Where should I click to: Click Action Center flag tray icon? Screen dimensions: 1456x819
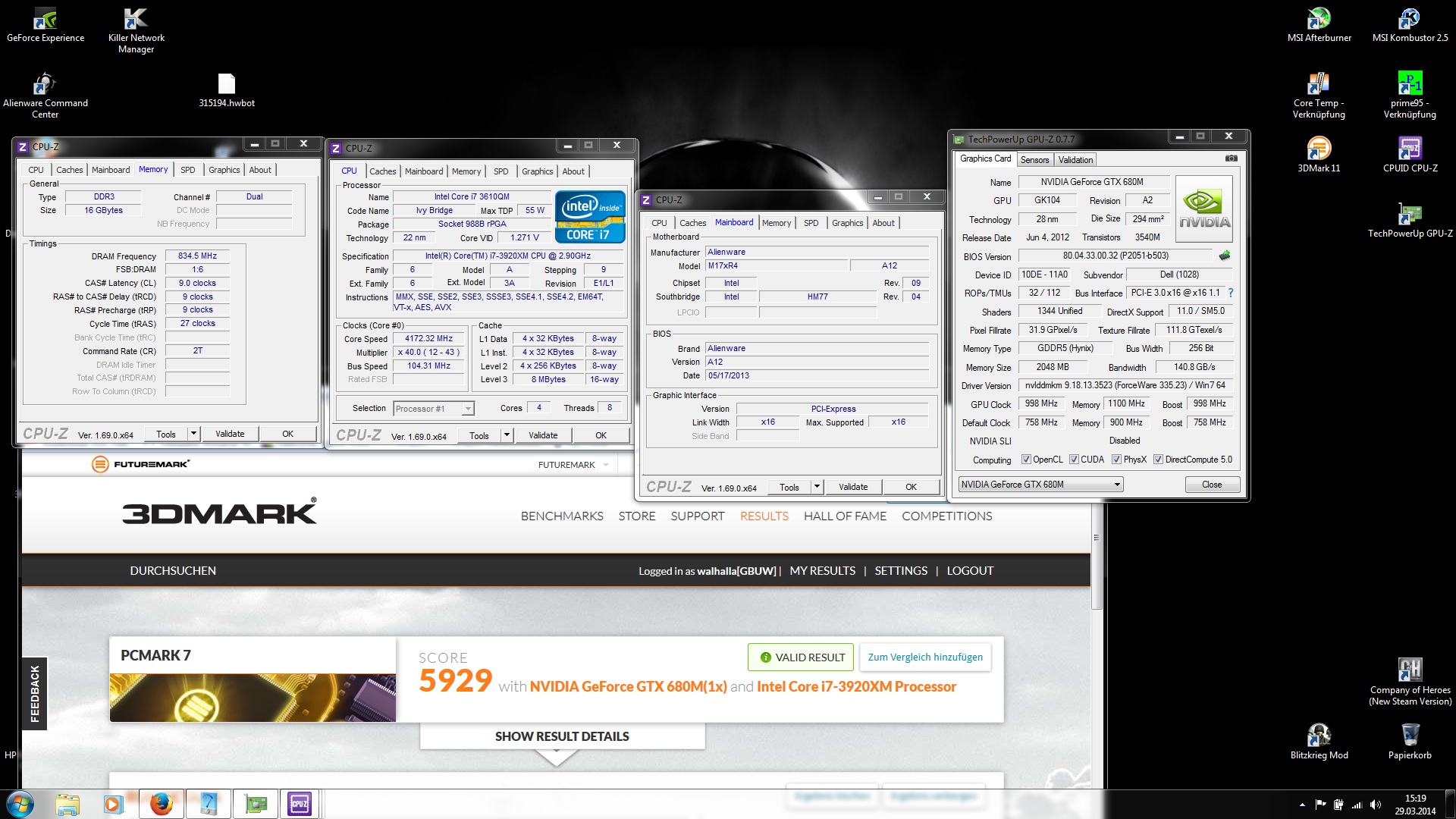(1320, 805)
